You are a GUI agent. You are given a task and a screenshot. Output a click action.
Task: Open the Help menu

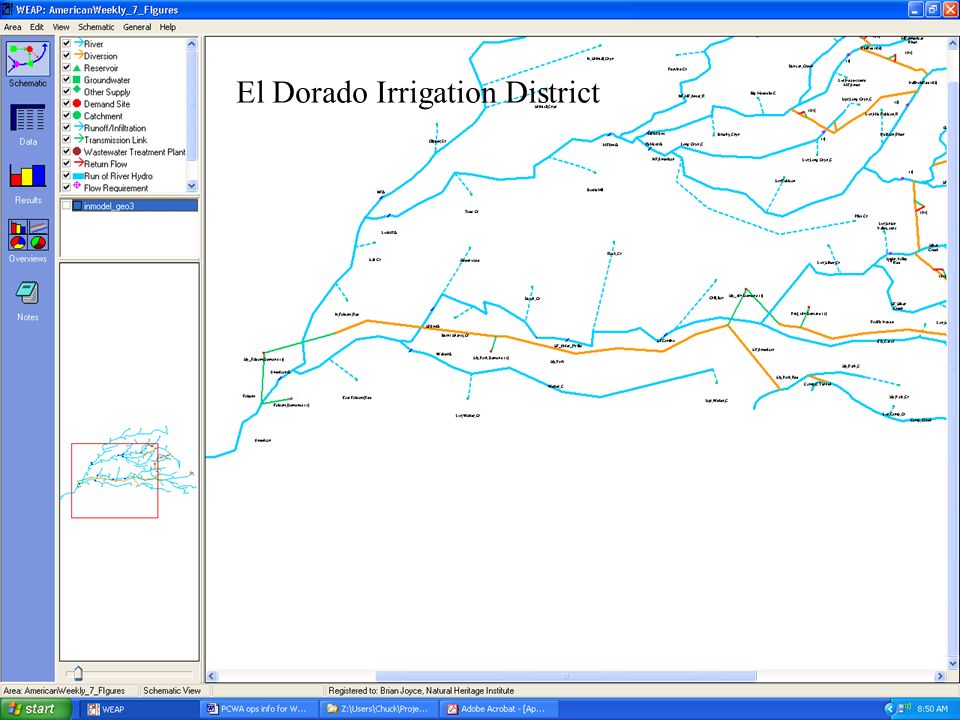tap(167, 27)
